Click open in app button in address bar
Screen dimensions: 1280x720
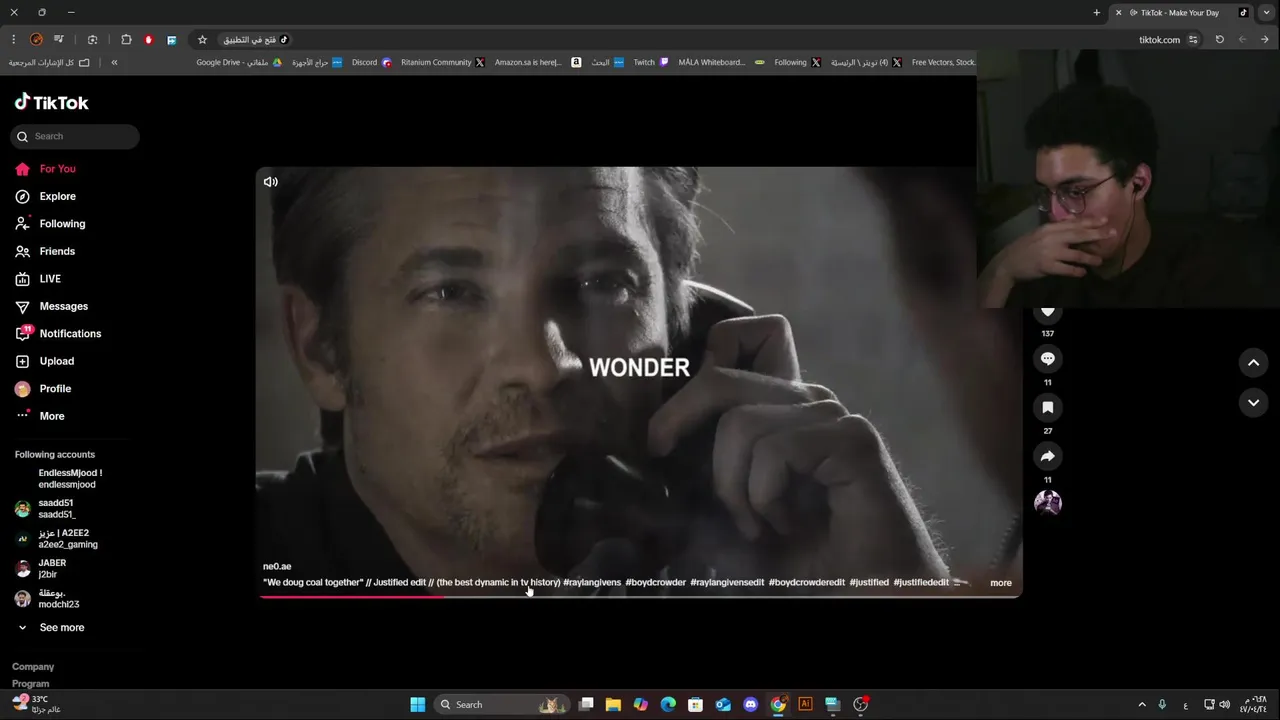[x=254, y=39]
